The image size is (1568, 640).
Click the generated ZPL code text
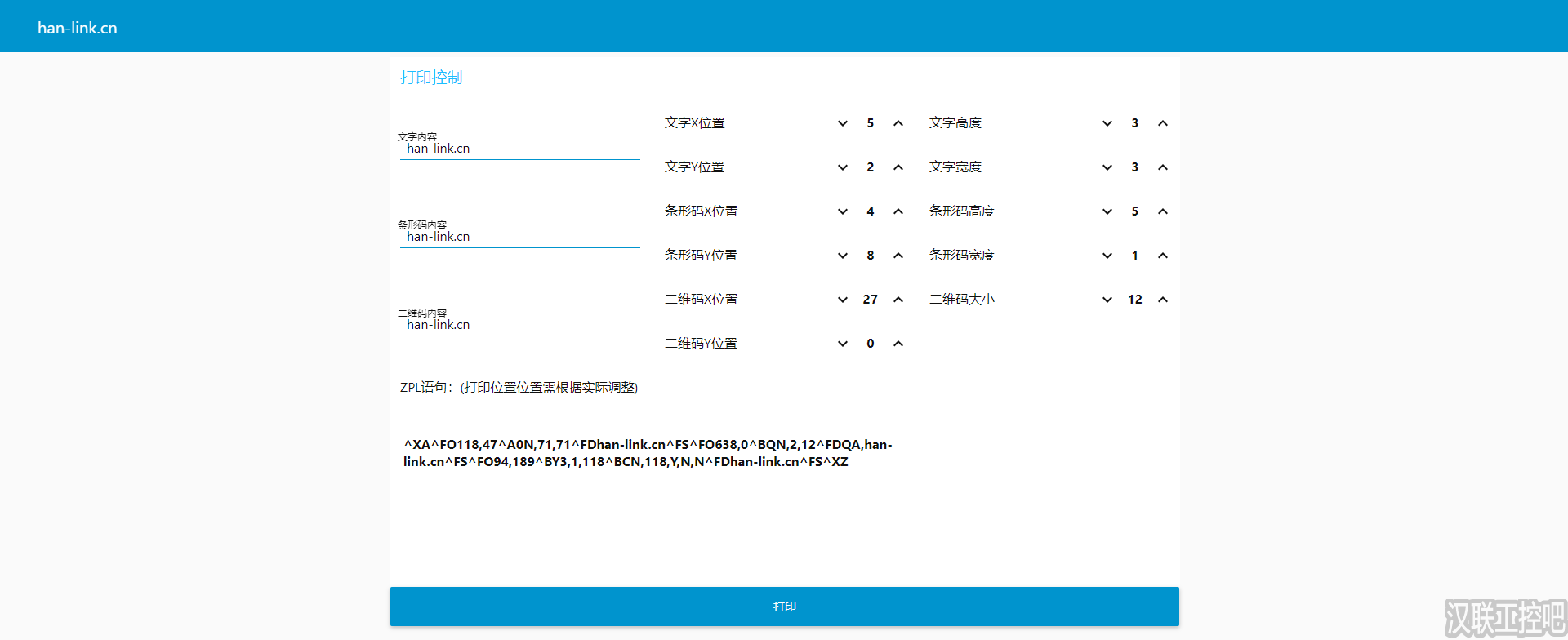(x=648, y=453)
